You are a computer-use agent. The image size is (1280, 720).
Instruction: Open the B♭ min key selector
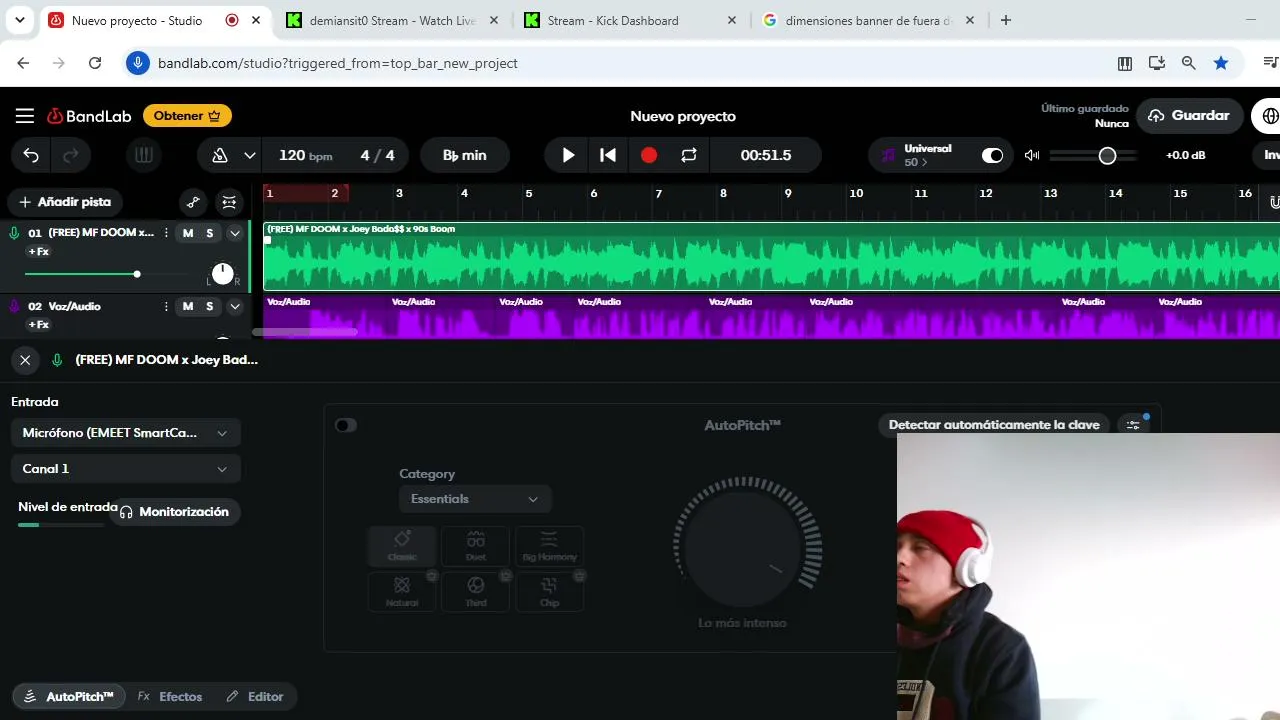click(465, 155)
